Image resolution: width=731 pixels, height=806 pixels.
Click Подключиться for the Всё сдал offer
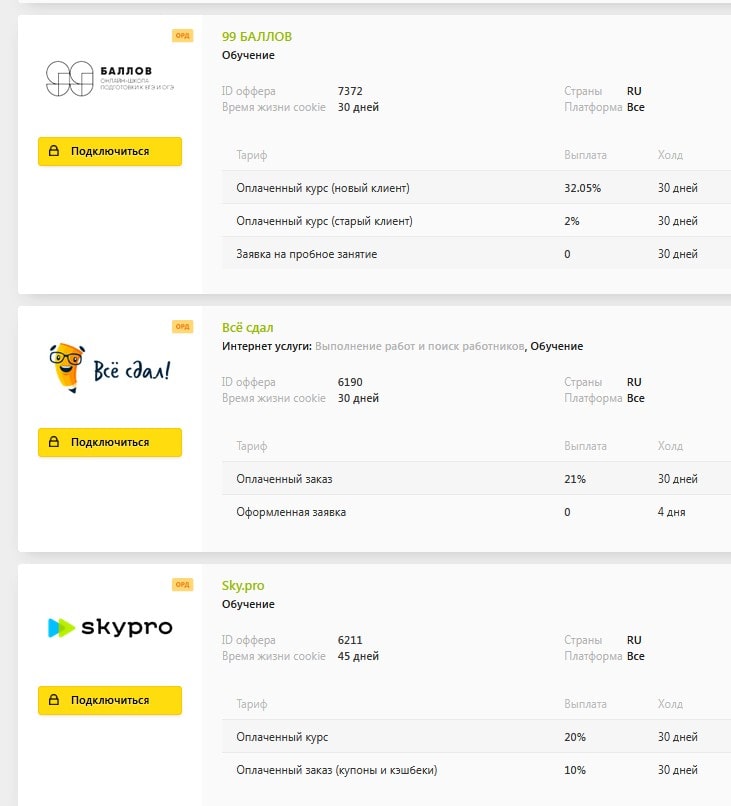(x=110, y=442)
